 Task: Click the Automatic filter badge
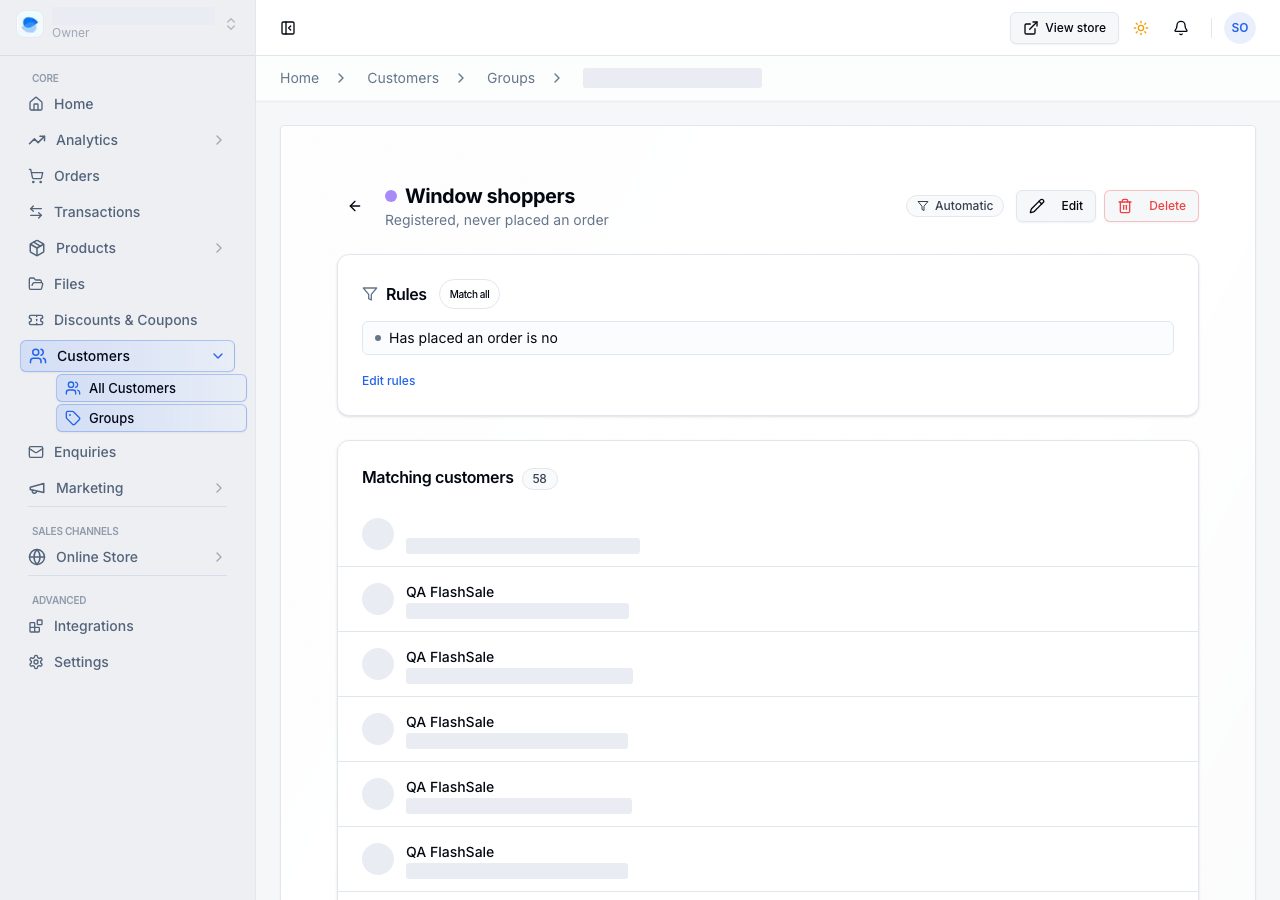coord(955,206)
